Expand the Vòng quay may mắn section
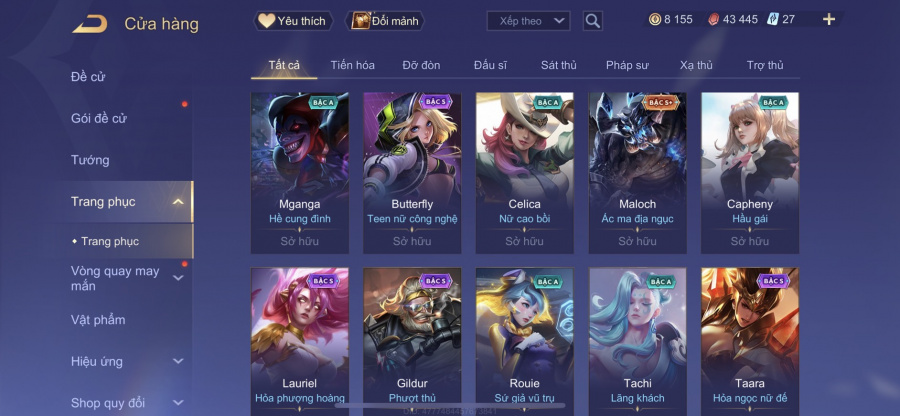Viewport: 900px width, 416px height. (179, 278)
